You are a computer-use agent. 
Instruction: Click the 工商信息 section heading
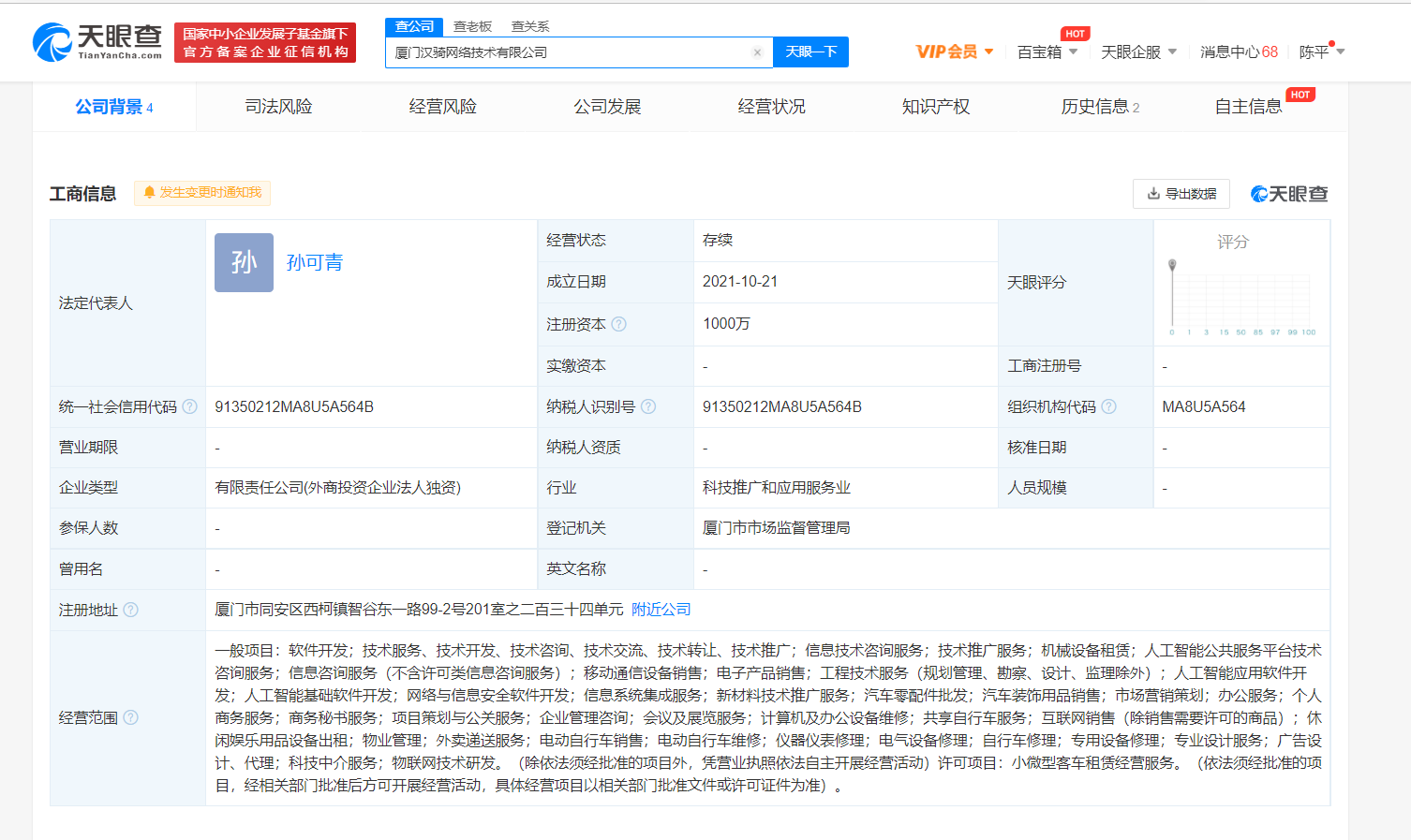[83, 194]
